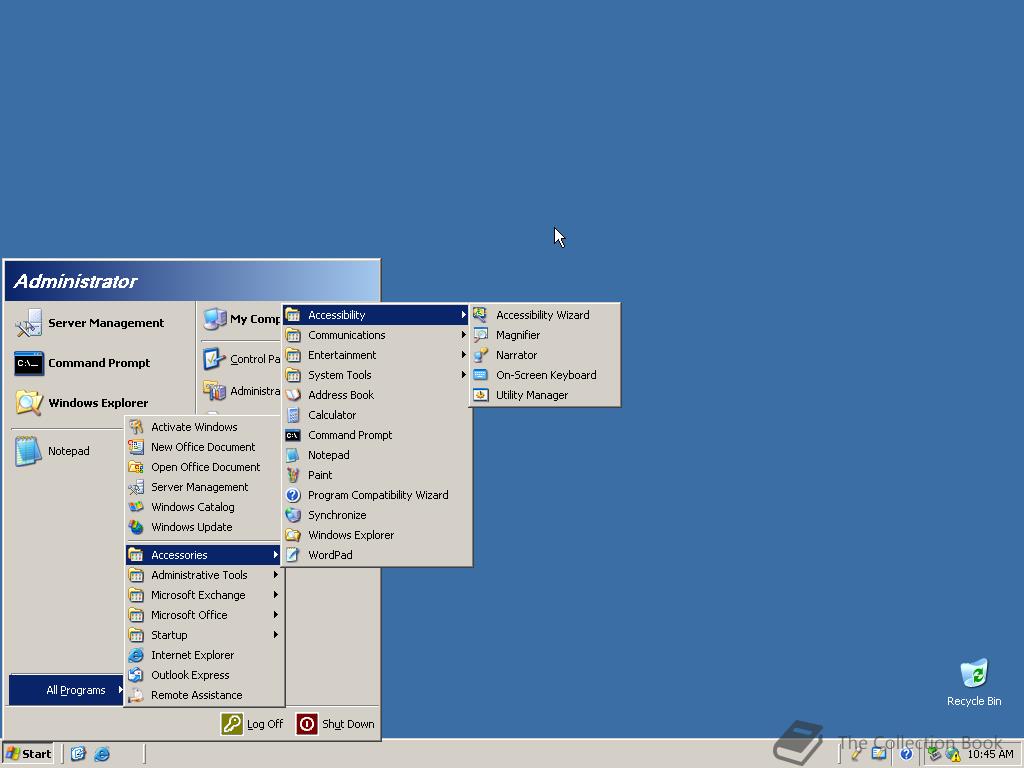This screenshot has height=768, width=1024.
Task: Click Show Desktop quick launch icon
Action: [78, 754]
